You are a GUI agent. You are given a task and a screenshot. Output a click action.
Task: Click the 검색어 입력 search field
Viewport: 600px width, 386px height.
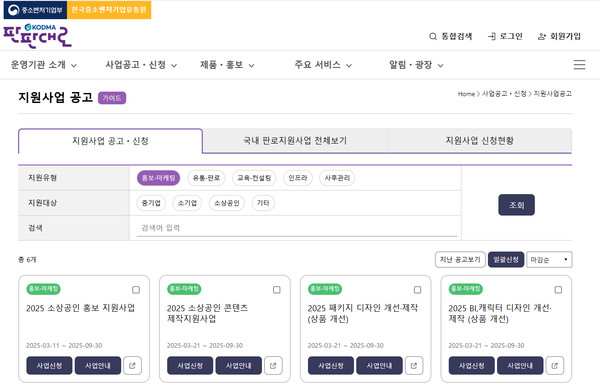(x=297, y=228)
